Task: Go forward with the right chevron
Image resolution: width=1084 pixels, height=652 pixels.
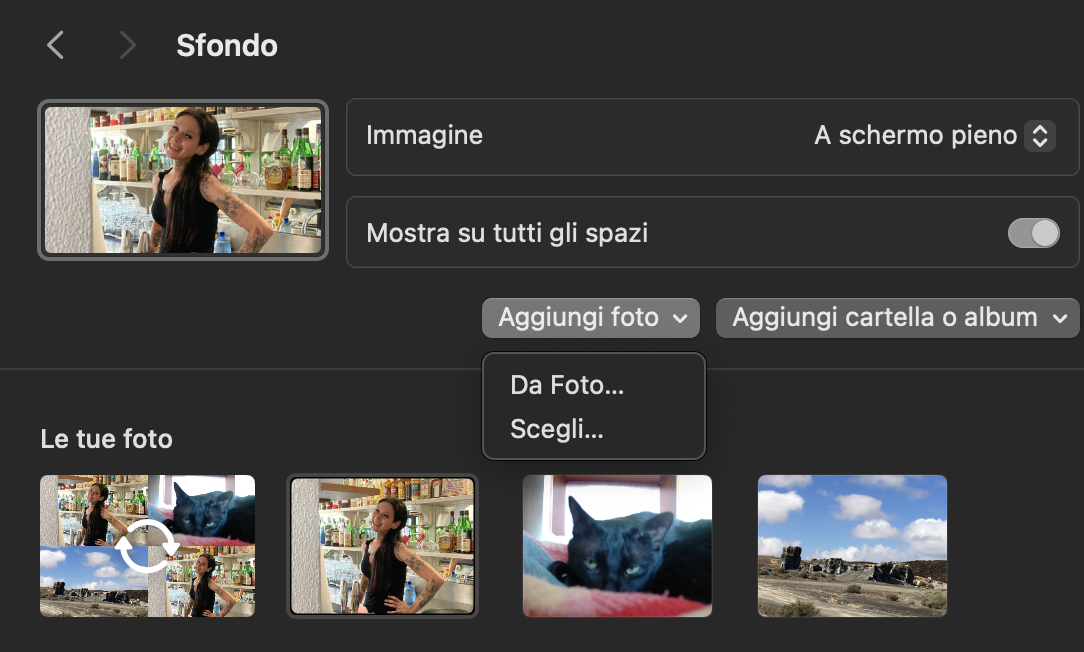Action: point(127,46)
